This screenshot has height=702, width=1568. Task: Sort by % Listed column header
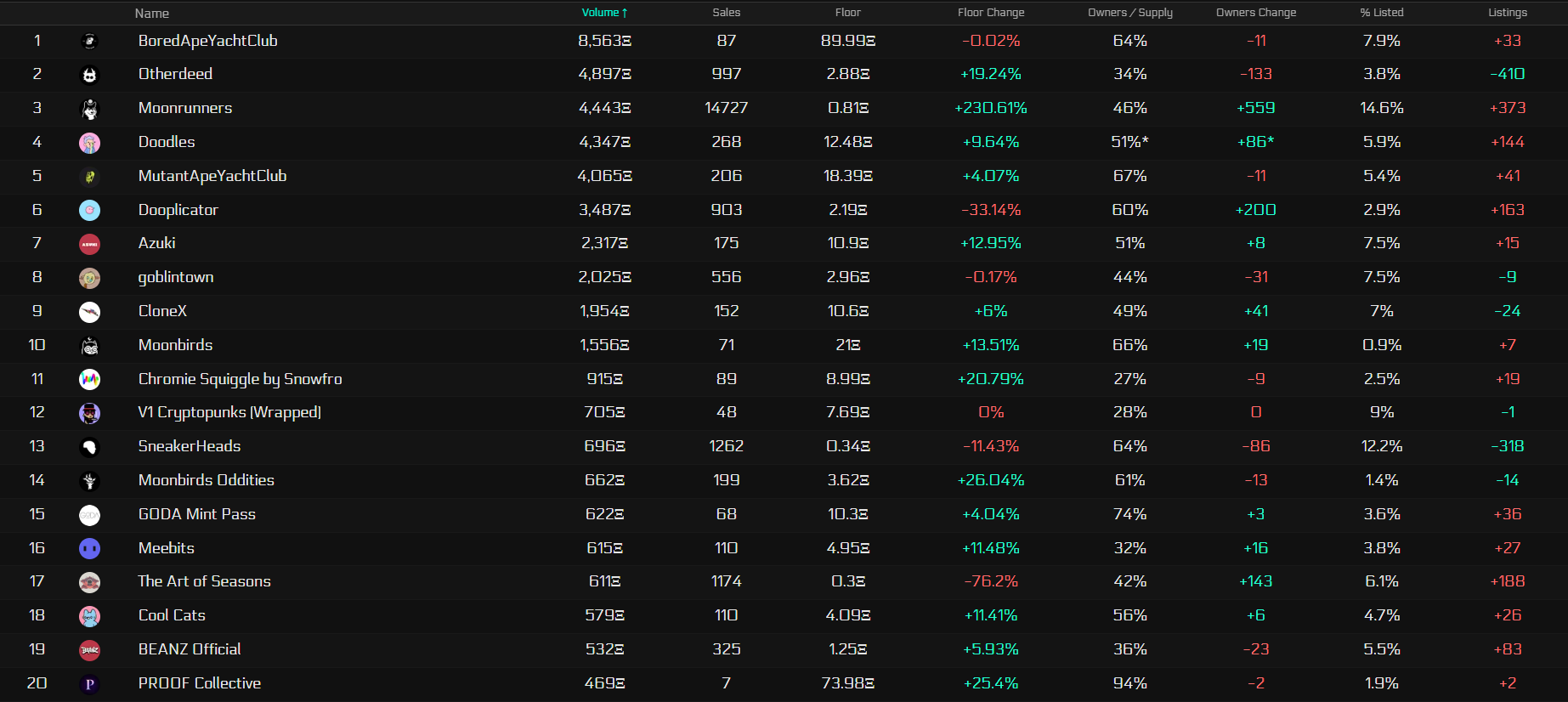click(x=1382, y=13)
